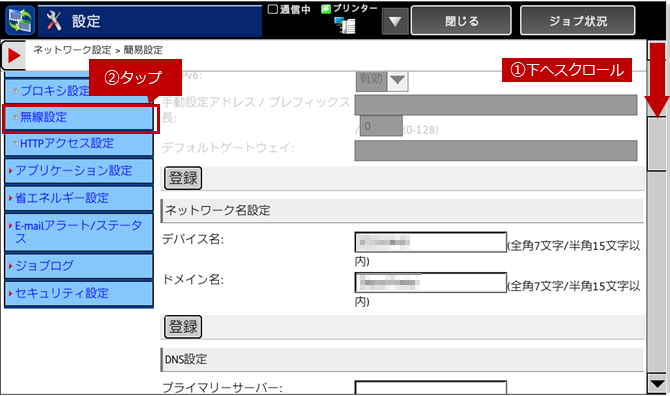
Task: Click the ネットワーク設定 breadcrumb text
Action: (72, 50)
